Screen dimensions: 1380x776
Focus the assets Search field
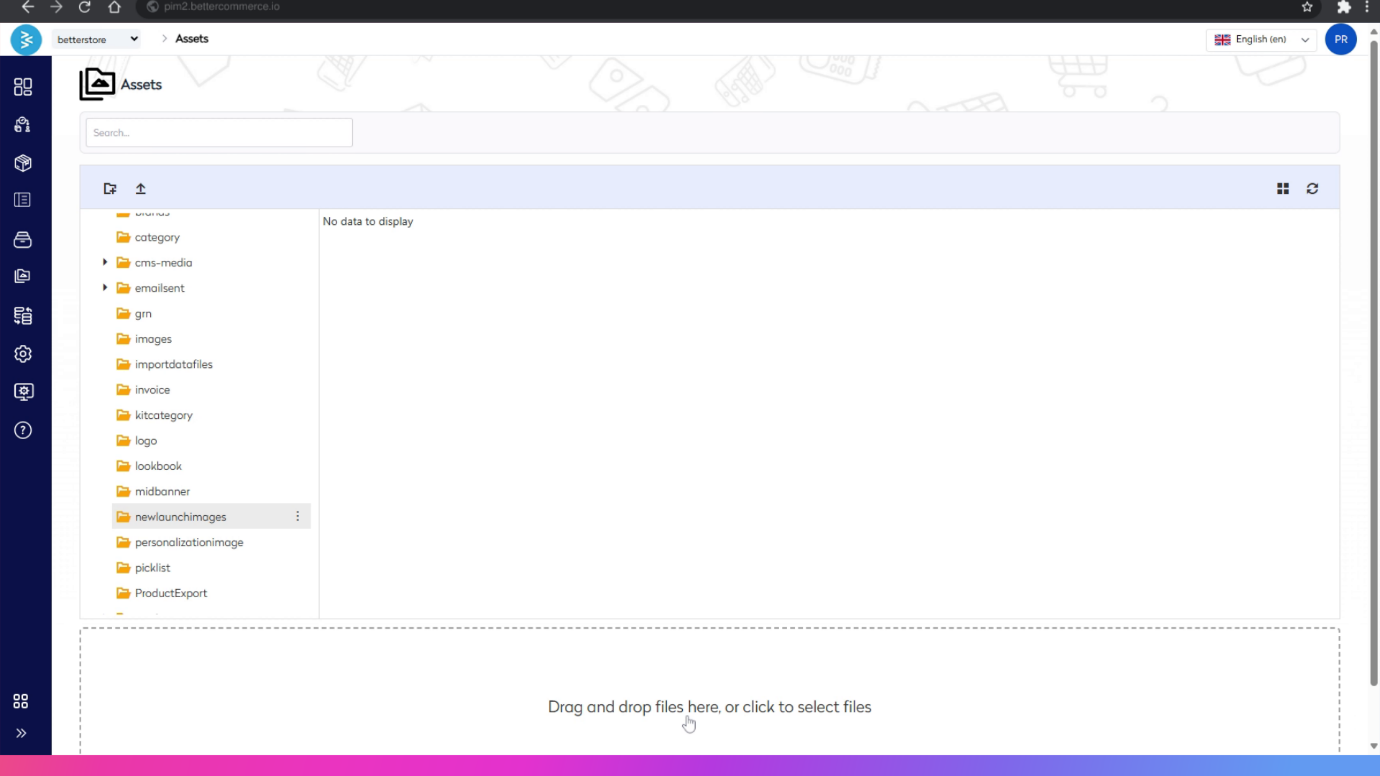(219, 133)
